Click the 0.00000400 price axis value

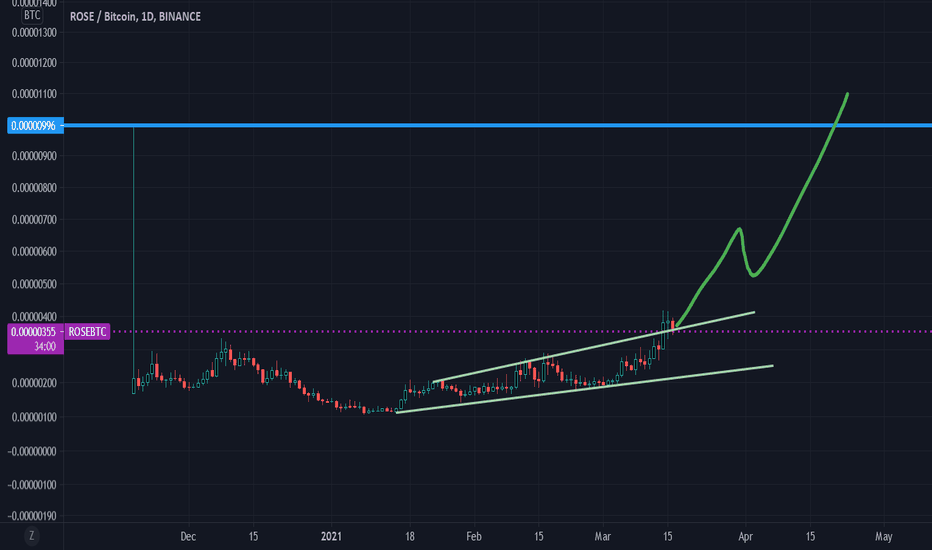(34, 317)
